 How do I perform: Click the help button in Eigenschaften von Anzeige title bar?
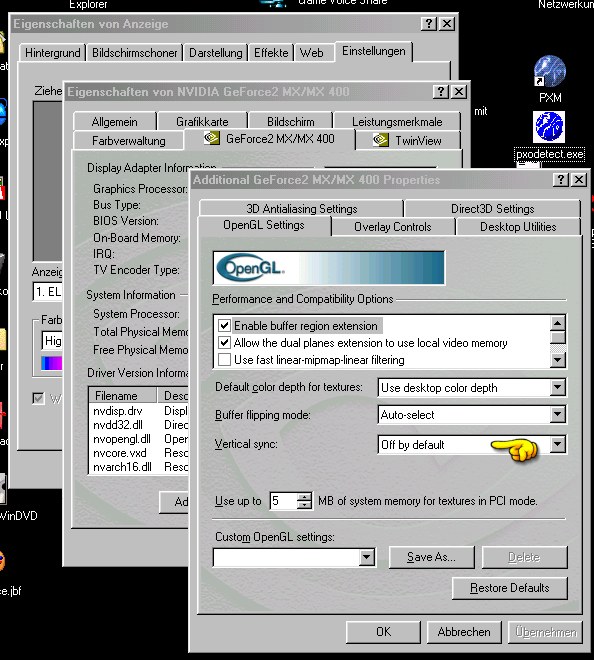click(429, 24)
